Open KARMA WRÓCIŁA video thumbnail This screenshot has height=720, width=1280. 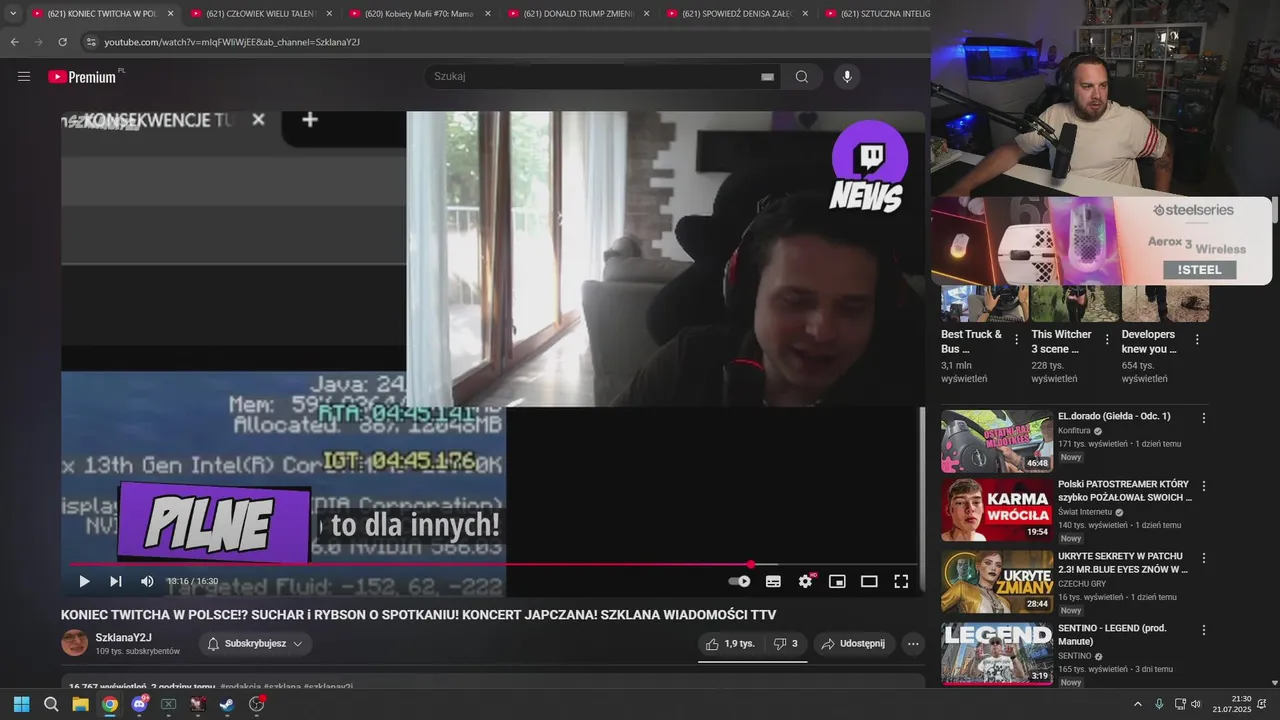point(997,510)
